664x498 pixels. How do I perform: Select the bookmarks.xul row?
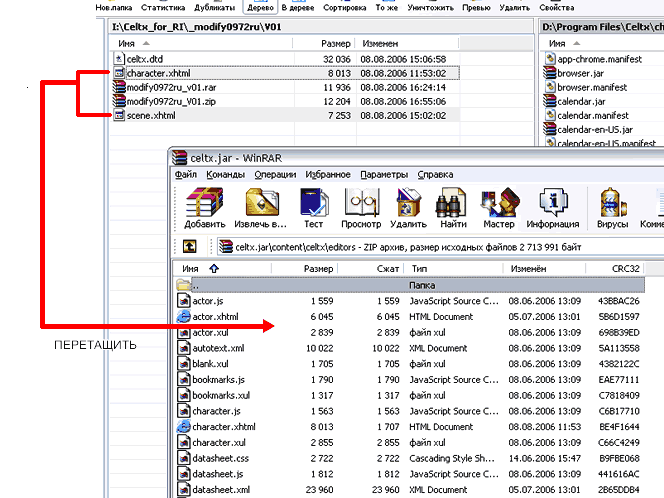coord(410,395)
